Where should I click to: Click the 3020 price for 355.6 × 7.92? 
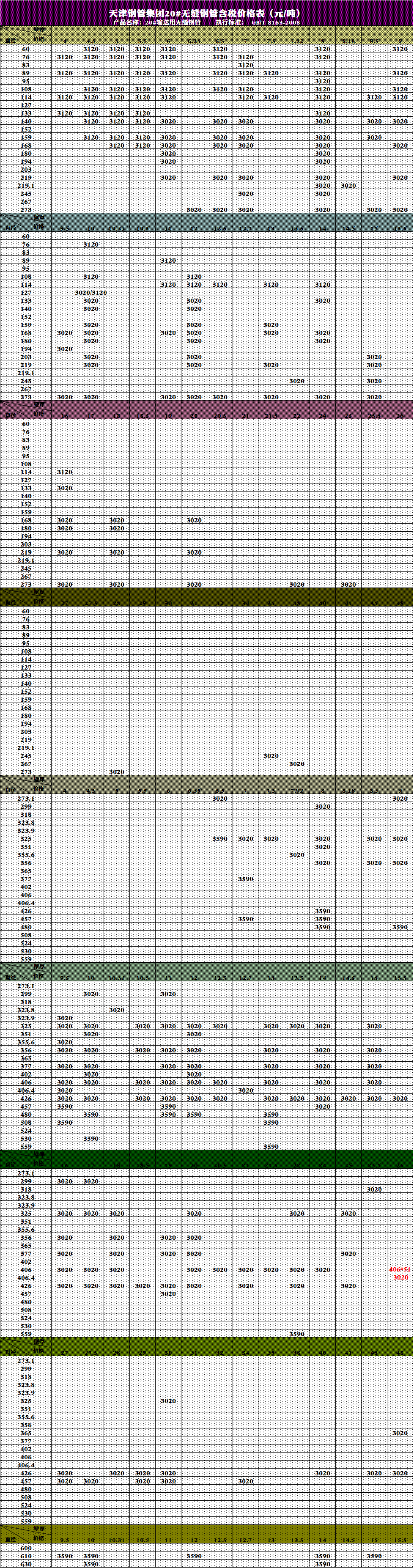296,854
